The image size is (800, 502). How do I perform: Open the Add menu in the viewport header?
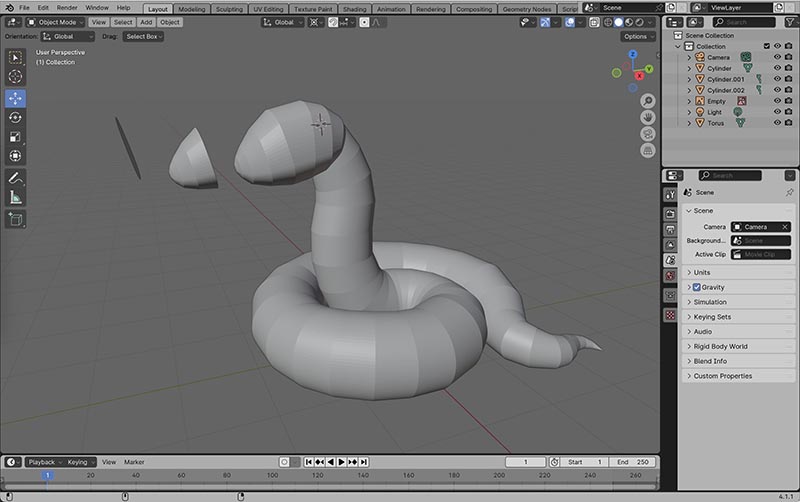(x=146, y=21)
